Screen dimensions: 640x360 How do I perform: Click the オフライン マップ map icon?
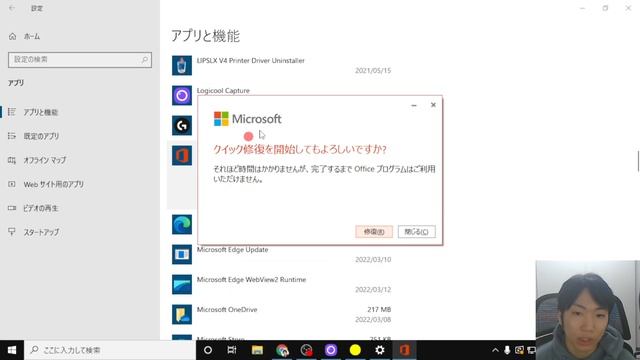pyautogui.click(x=12, y=160)
